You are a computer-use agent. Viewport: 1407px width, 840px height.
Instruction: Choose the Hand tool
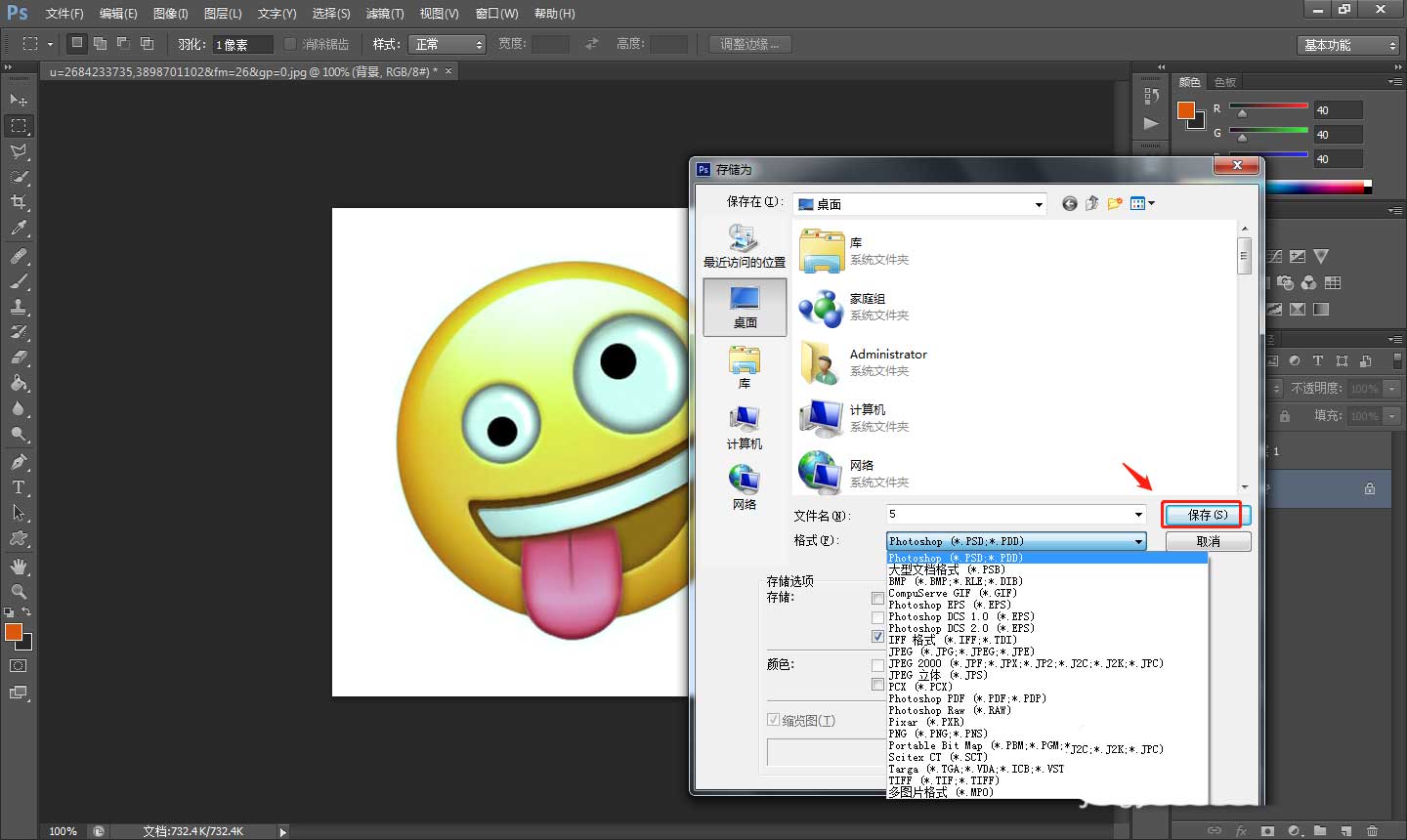[19, 567]
